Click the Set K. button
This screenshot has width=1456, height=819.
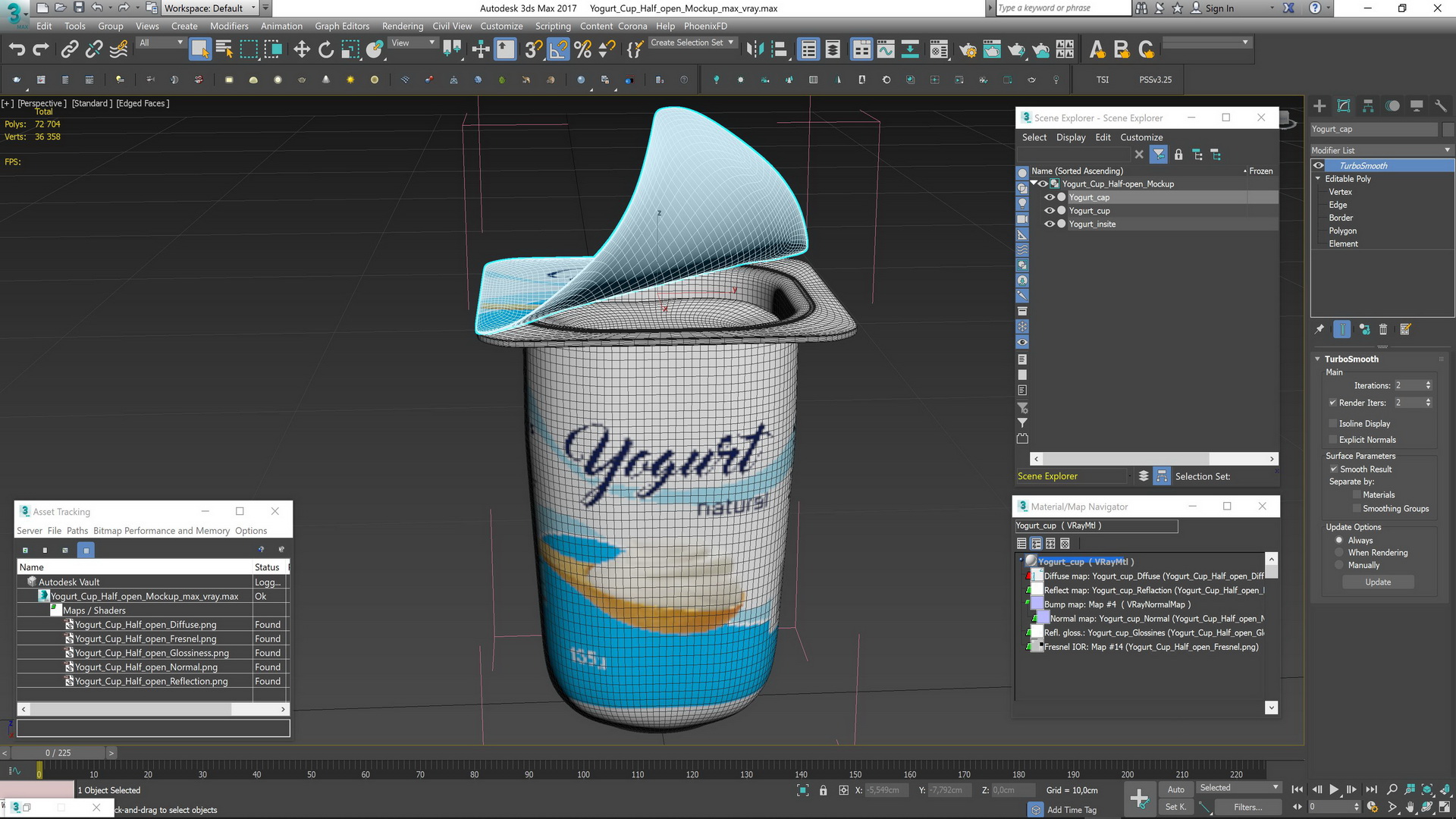(x=1175, y=808)
